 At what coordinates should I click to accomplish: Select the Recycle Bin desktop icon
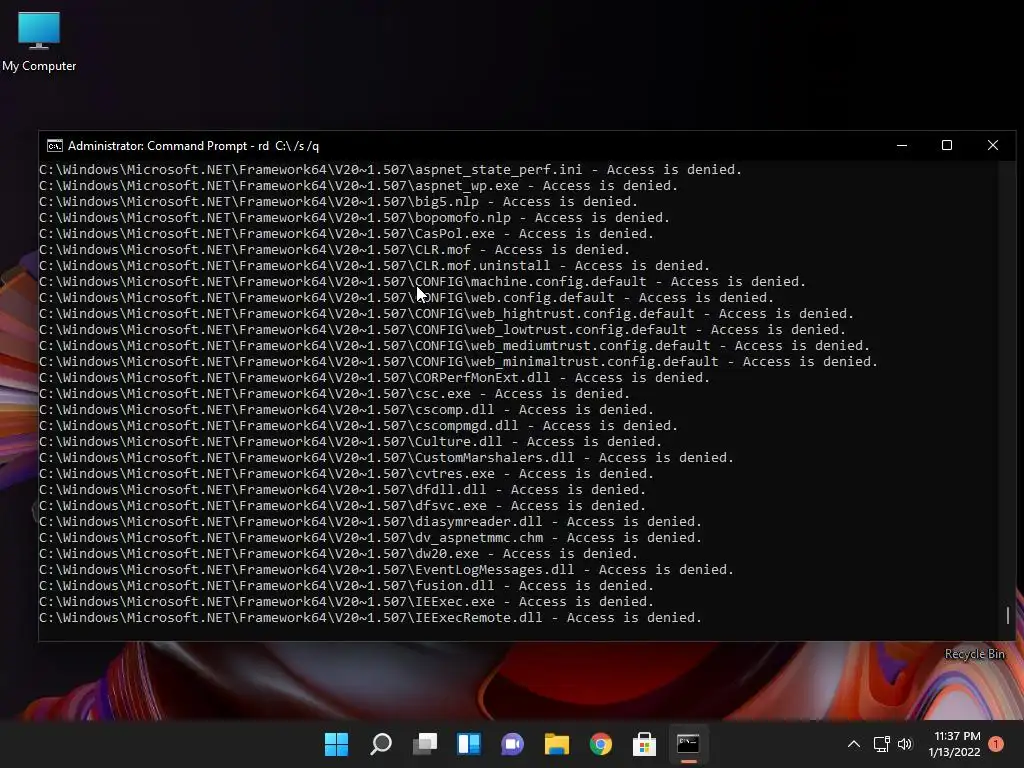974,654
